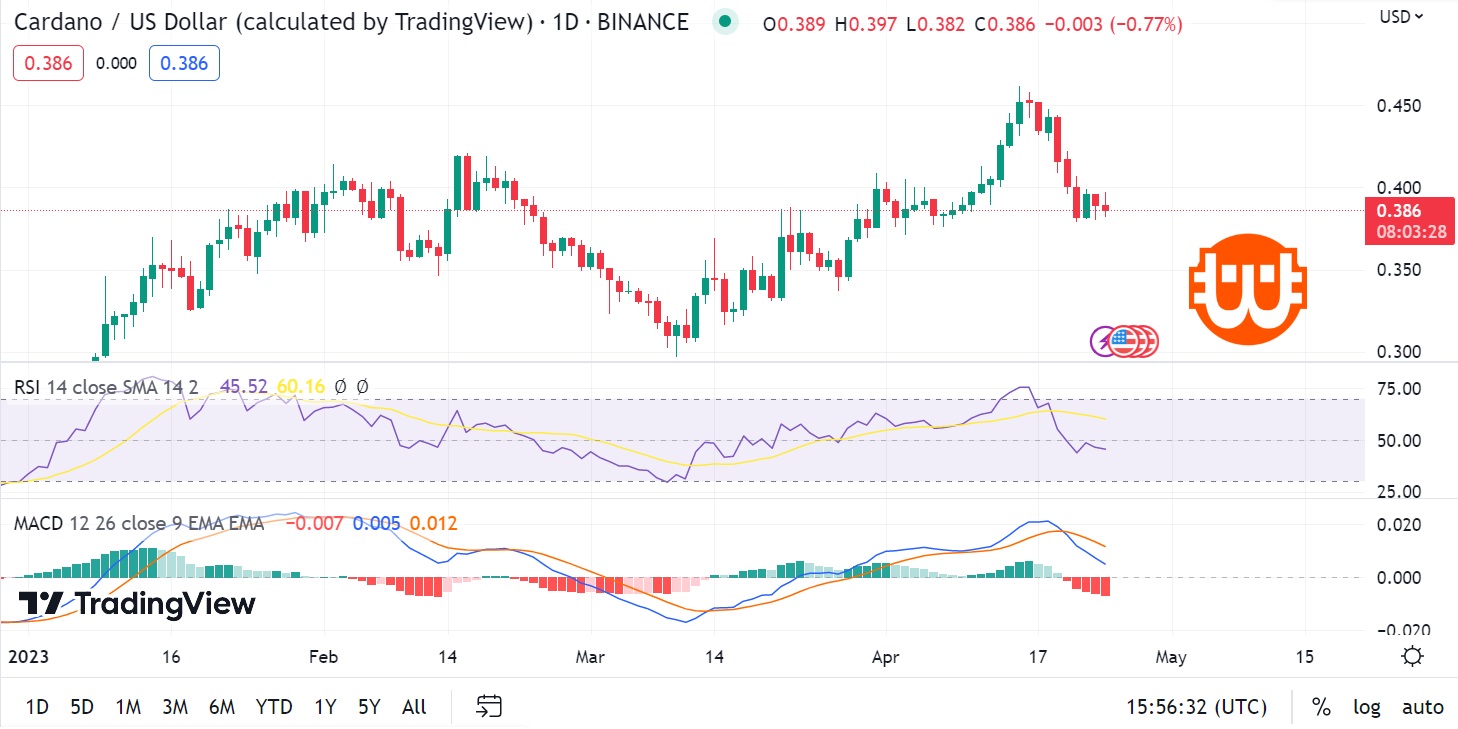Click the Feb label on the time axis
Image resolution: width=1458 pixels, height=729 pixels.
[324, 657]
